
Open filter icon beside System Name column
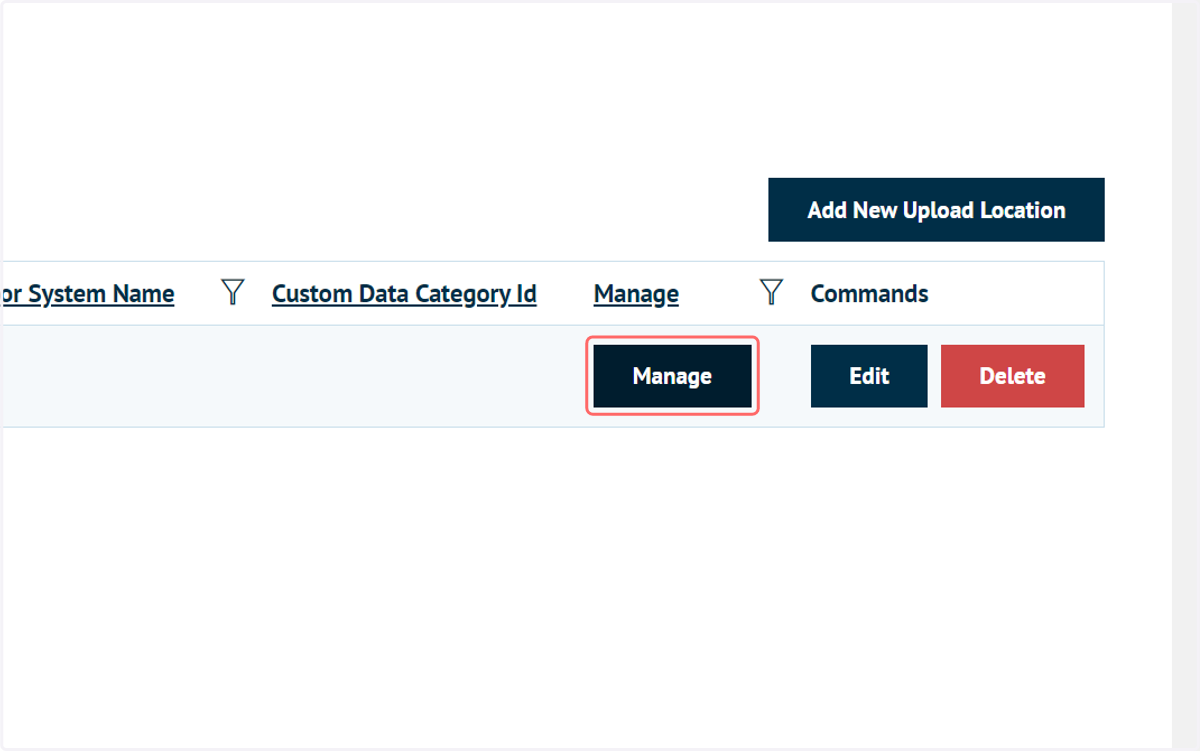232,292
